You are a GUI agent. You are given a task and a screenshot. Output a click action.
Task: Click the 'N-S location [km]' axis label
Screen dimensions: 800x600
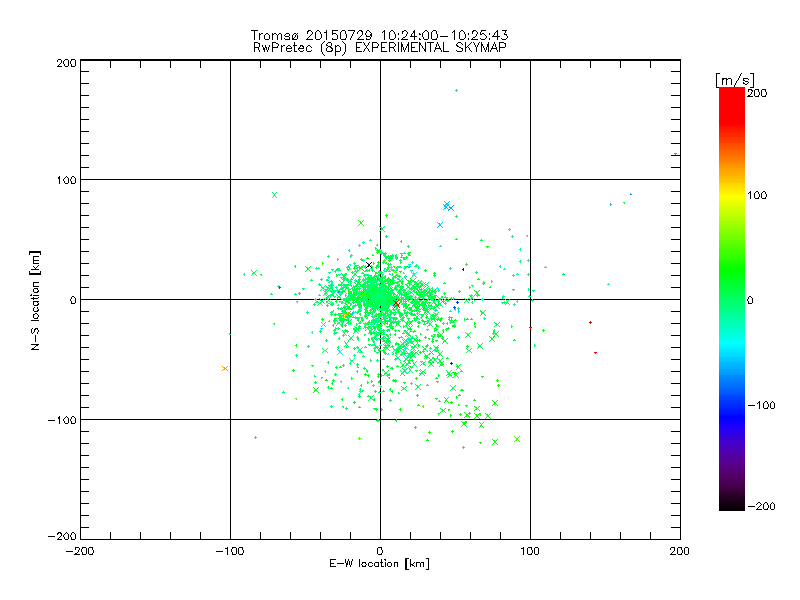pos(35,300)
